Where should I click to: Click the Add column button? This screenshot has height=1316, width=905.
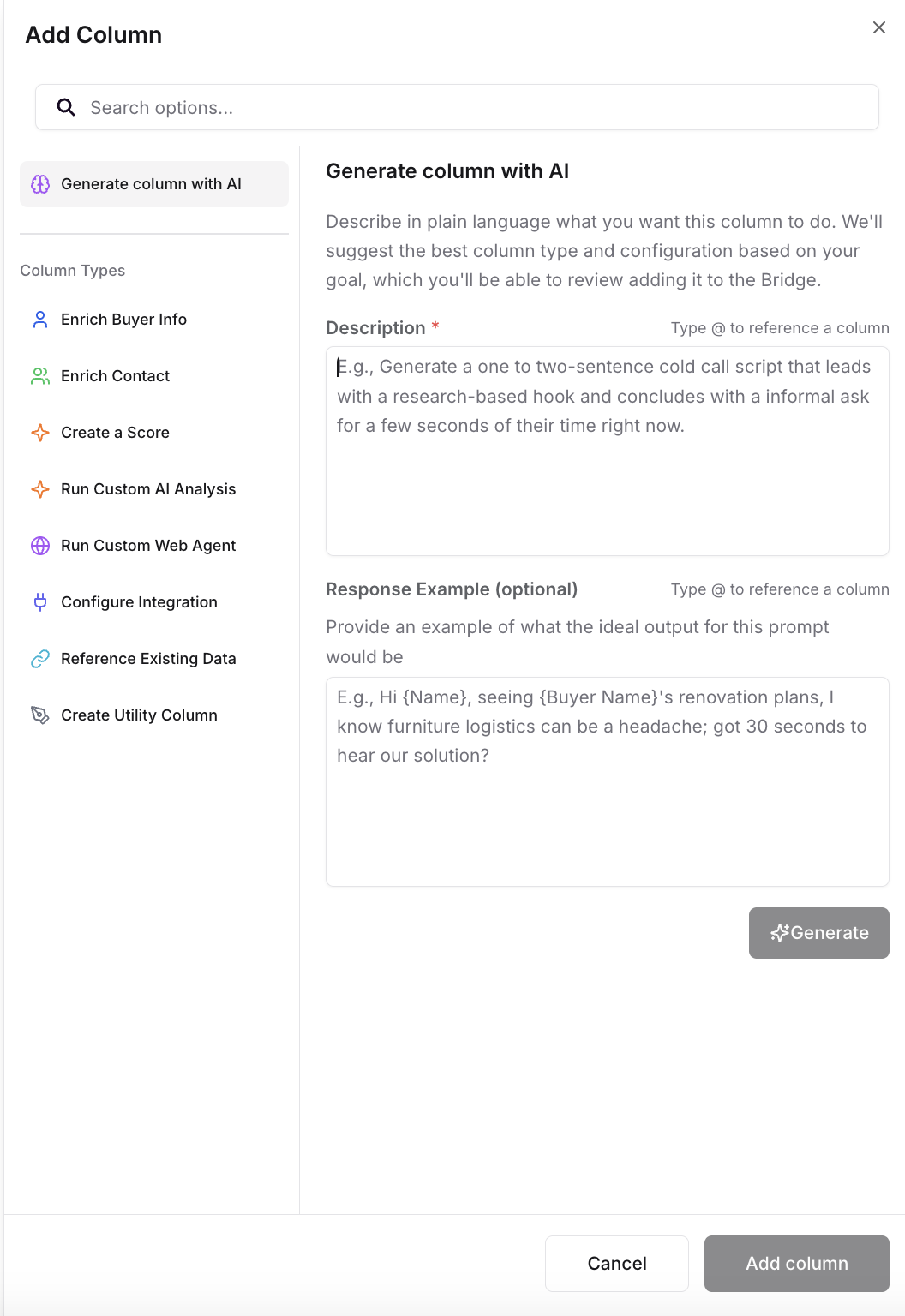[x=796, y=1263]
